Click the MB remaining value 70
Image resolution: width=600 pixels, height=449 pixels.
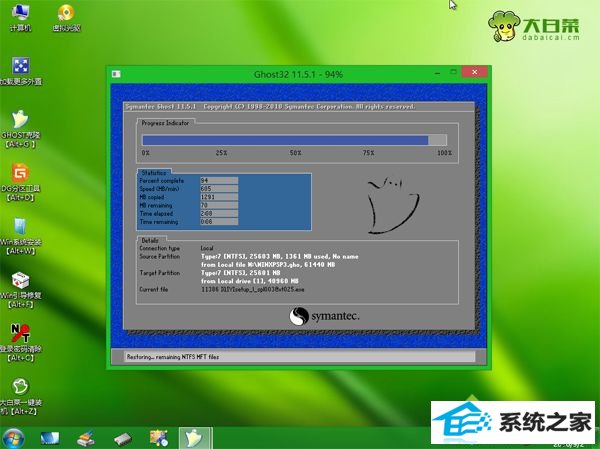pyautogui.click(x=219, y=205)
